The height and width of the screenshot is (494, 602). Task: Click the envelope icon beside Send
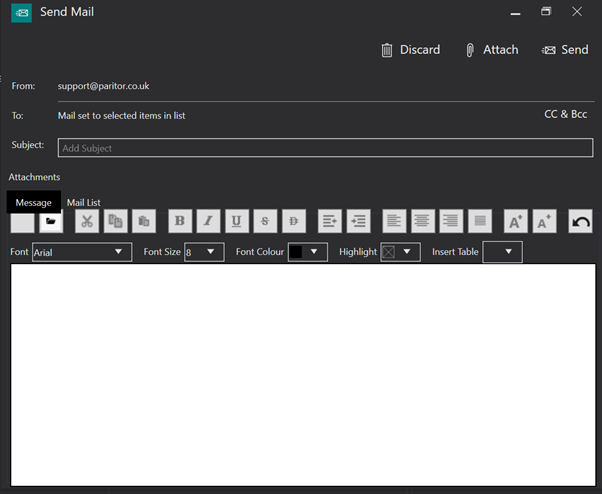pyautogui.click(x=549, y=50)
